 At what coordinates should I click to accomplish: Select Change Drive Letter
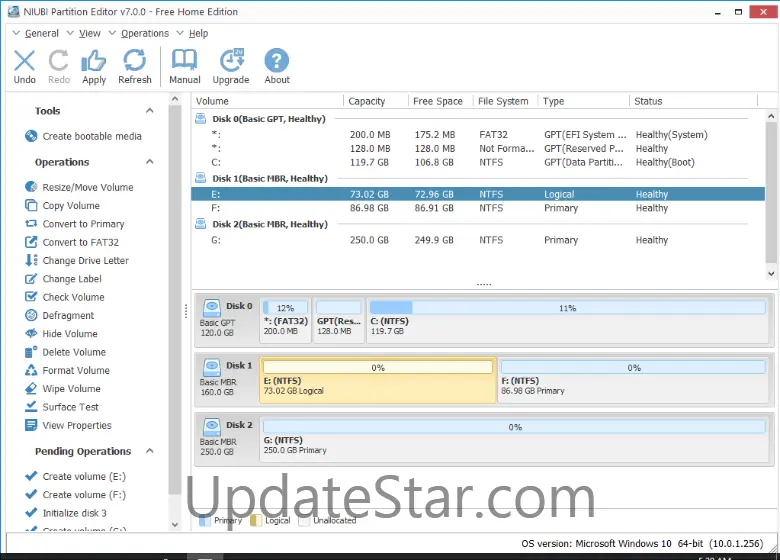point(77,261)
